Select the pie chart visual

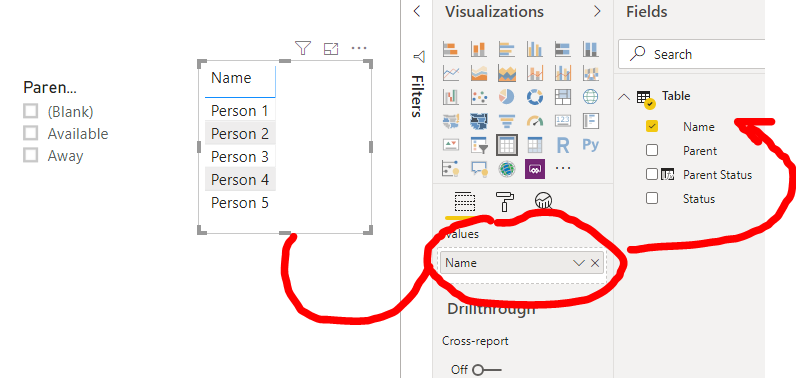507,96
